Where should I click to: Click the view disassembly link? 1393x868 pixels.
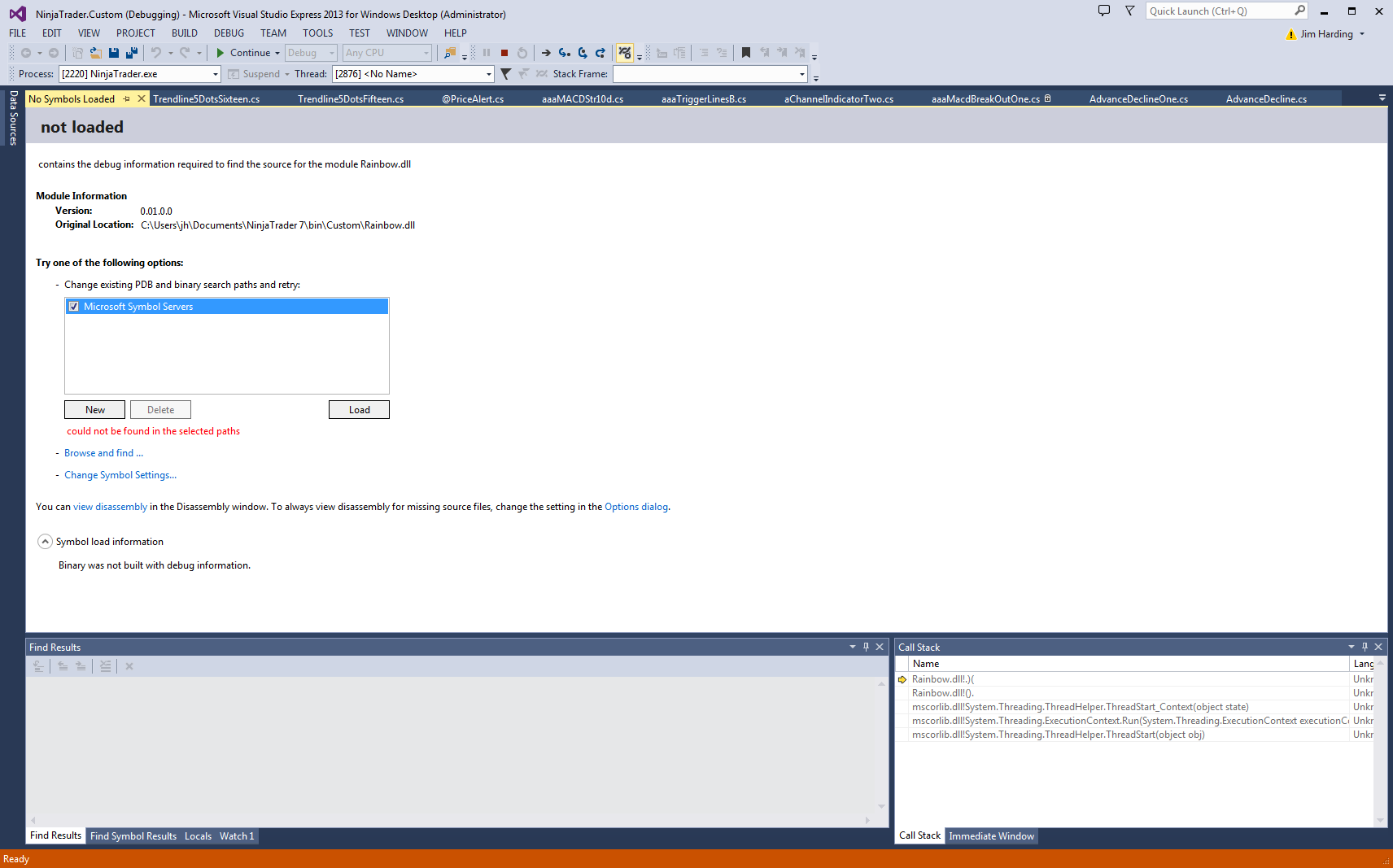click(x=110, y=507)
